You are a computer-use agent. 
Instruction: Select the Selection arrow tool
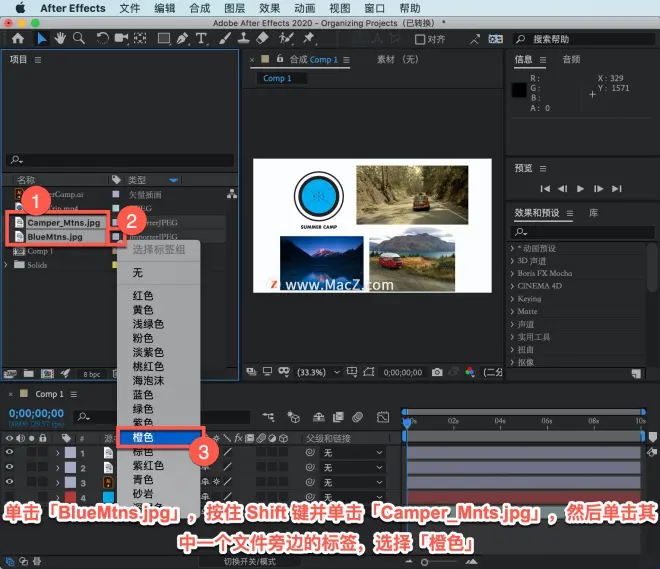click(41, 39)
